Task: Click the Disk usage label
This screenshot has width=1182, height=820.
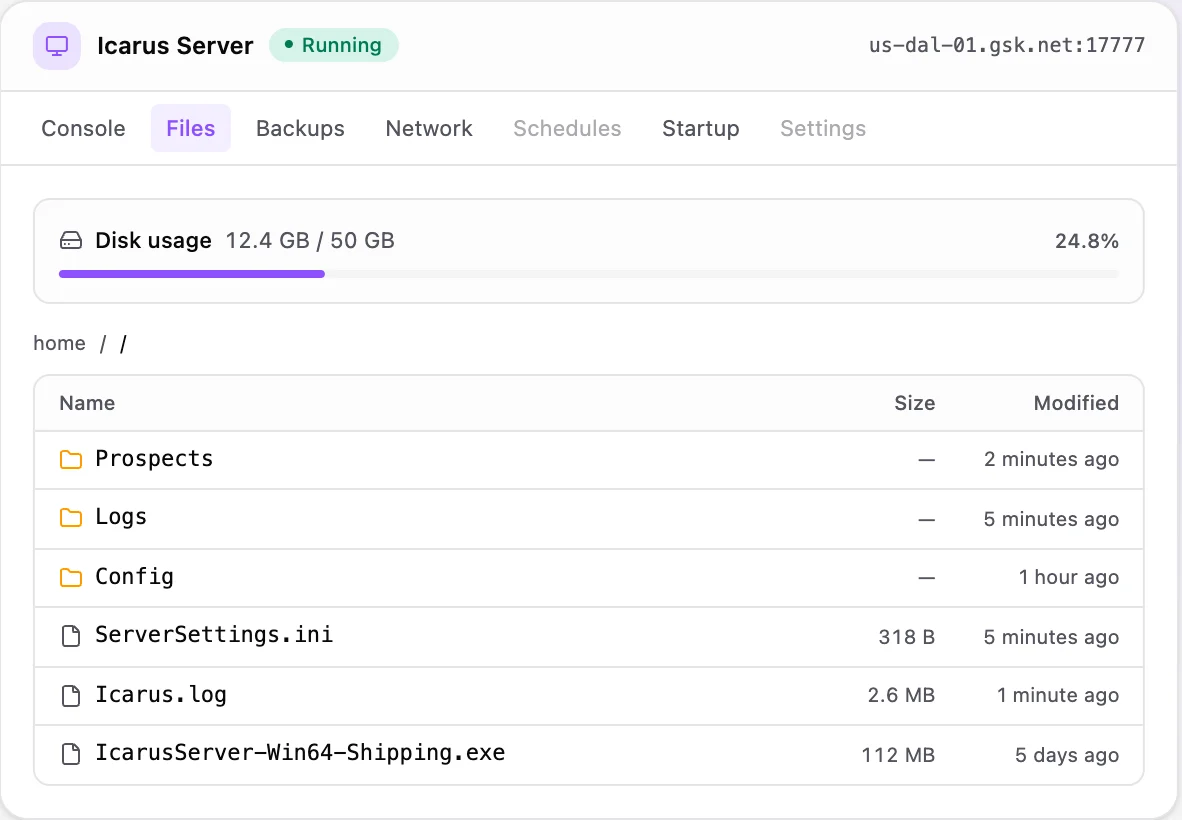Action: pos(153,241)
